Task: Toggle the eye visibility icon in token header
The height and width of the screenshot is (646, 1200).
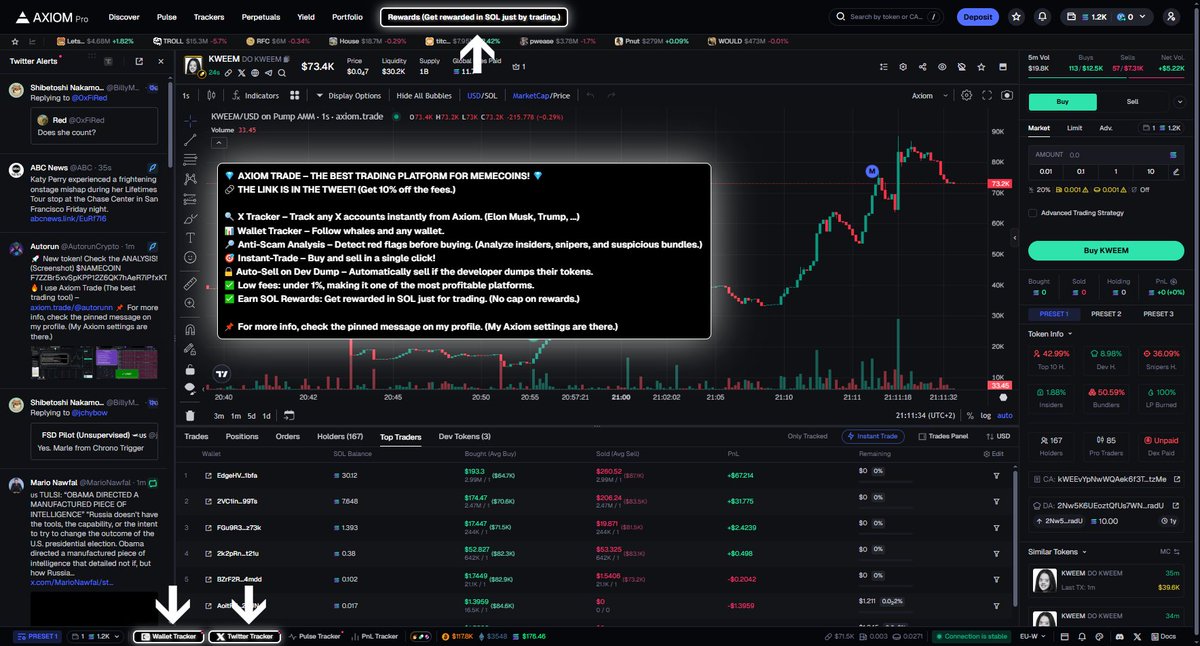Action: tap(942, 66)
